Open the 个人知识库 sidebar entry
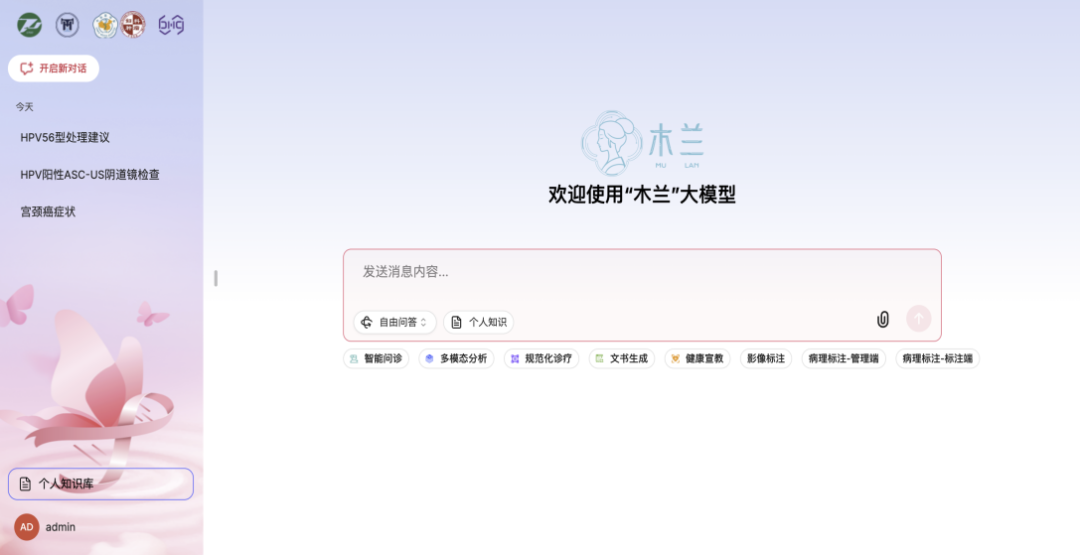The width and height of the screenshot is (1080, 555). tap(100, 484)
